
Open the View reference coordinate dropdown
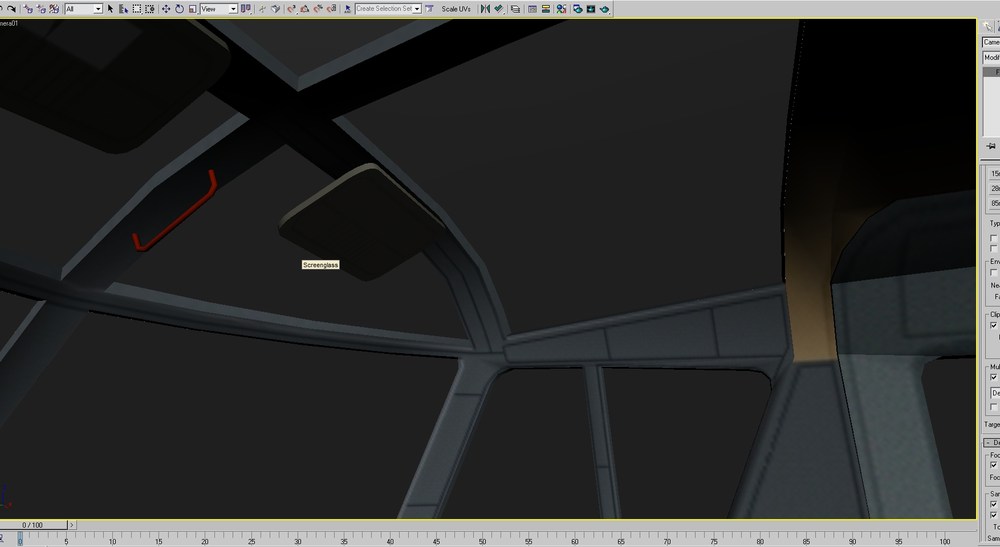click(219, 9)
